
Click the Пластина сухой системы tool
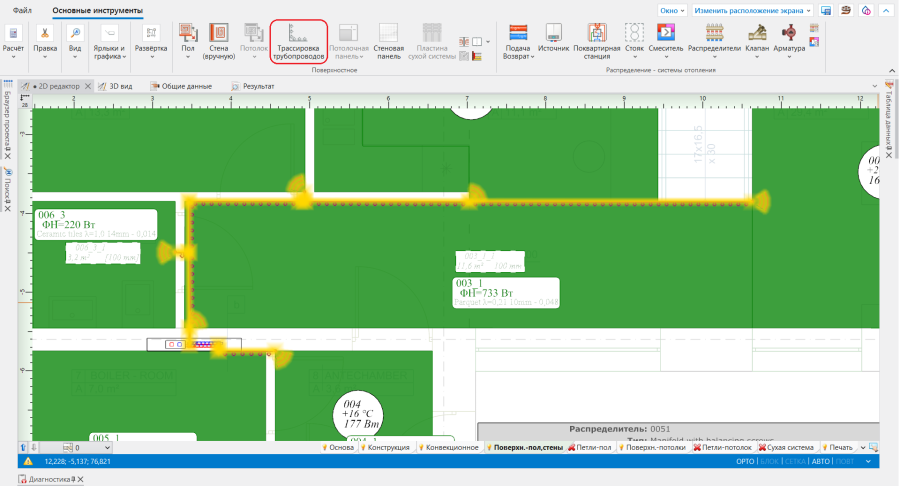tap(432, 41)
